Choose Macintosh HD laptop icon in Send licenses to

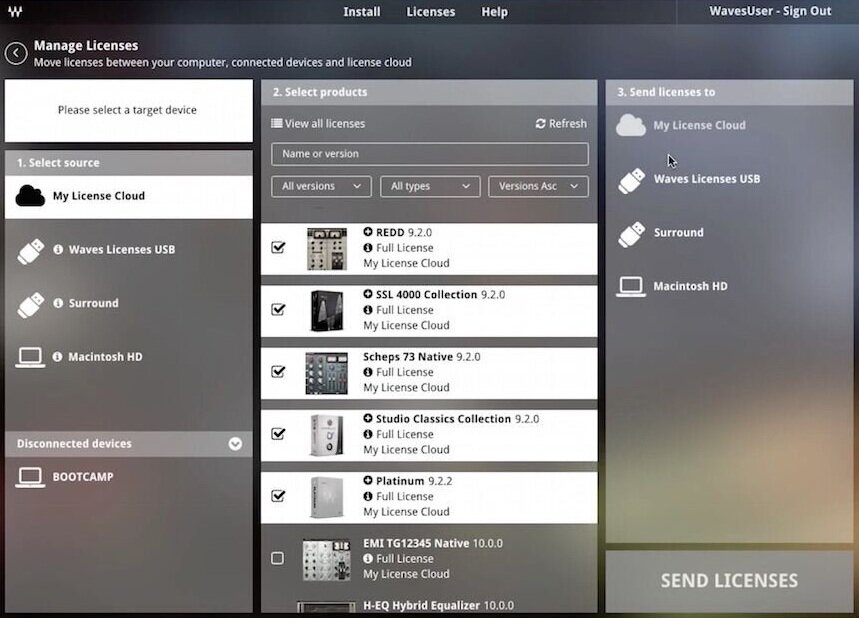coord(631,287)
